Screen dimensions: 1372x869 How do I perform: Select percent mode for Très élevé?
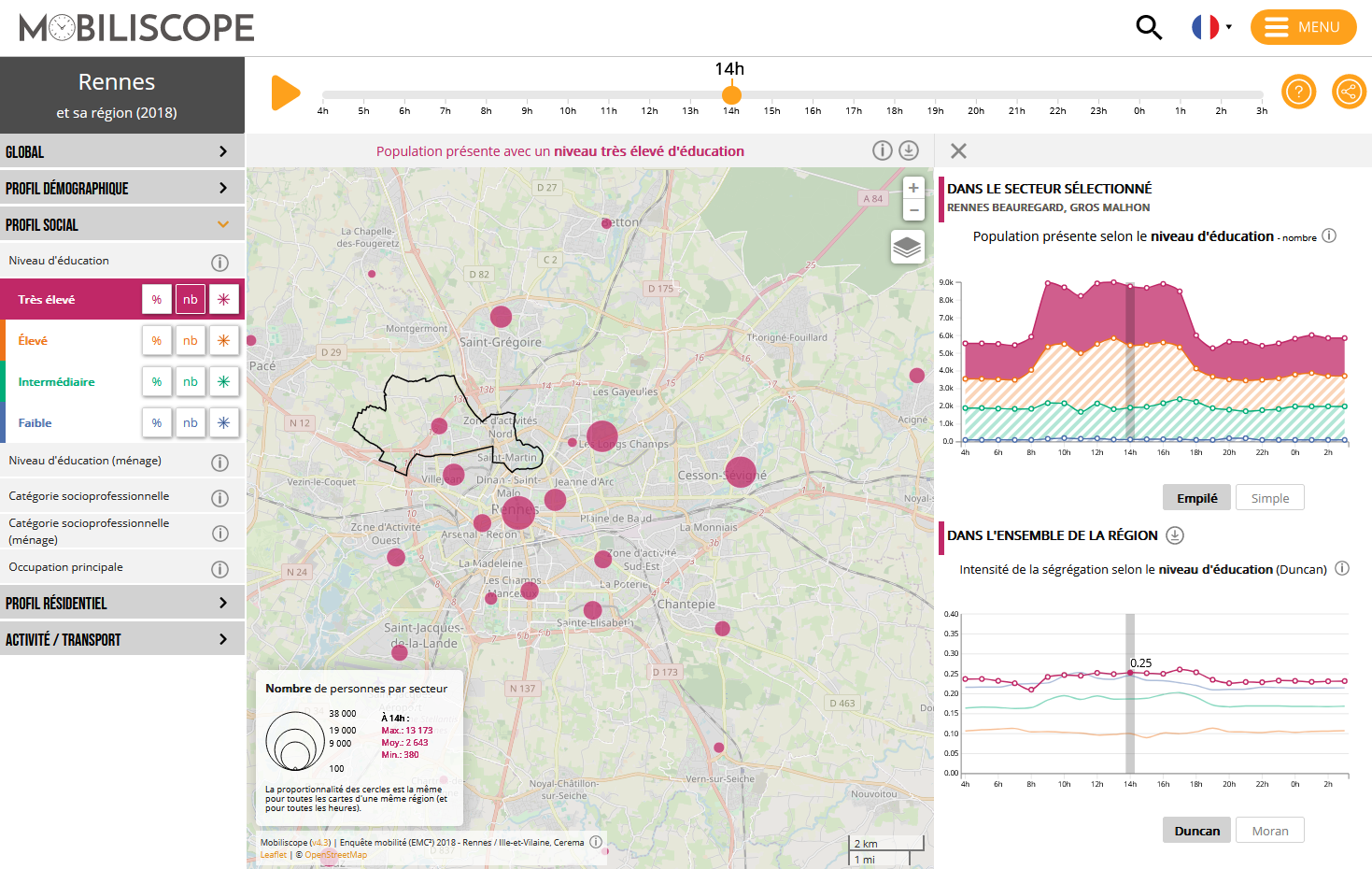coord(157,299)
